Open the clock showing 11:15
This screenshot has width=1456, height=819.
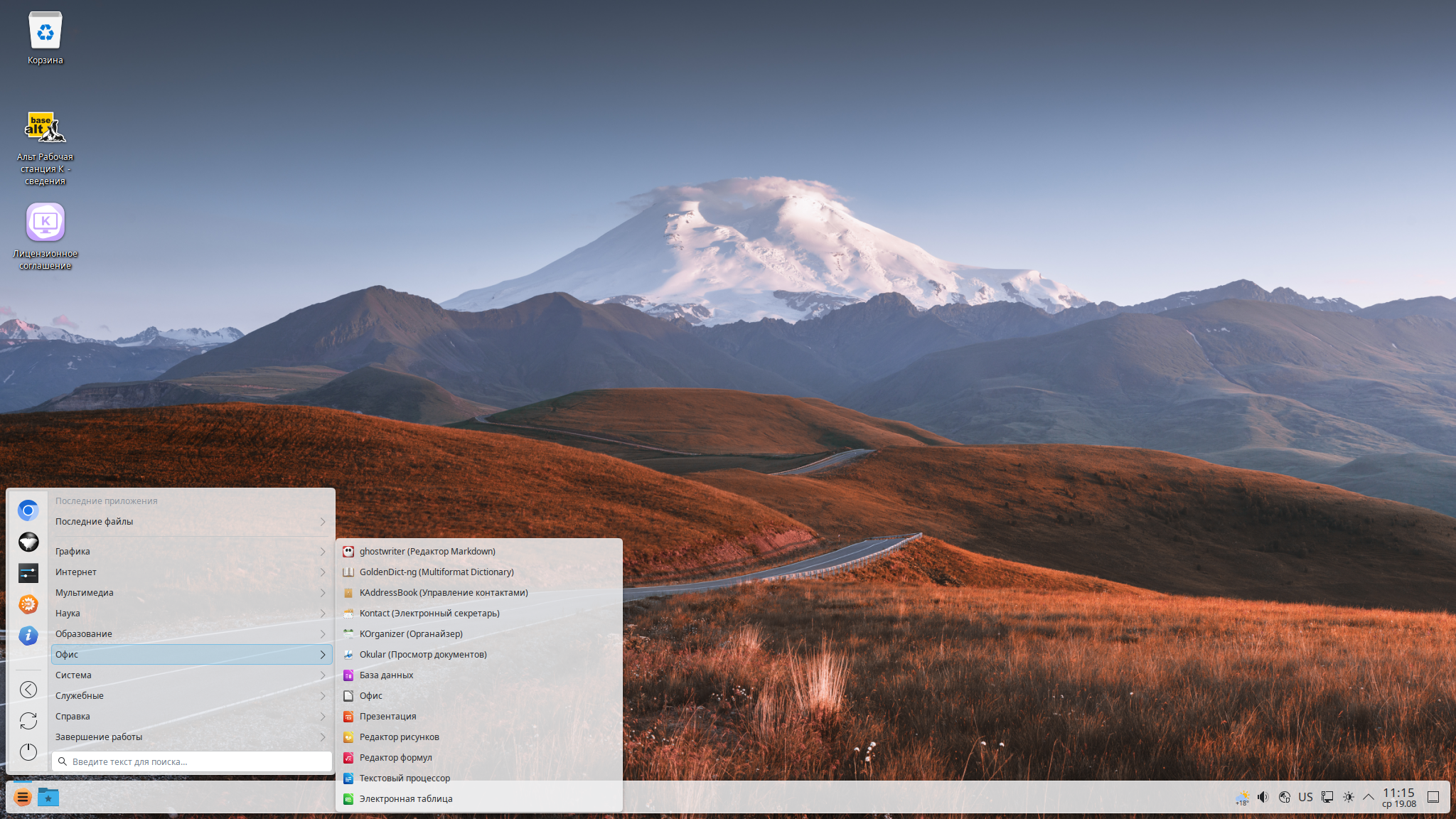pyautogui.click(x=1399, y=798)
